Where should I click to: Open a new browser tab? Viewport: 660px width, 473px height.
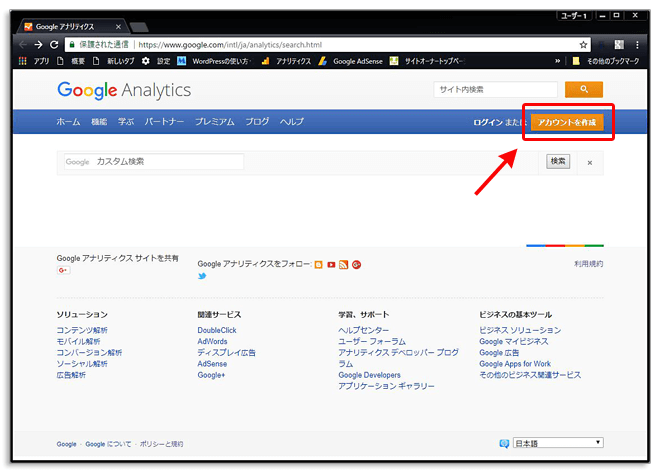click(139, 28)
